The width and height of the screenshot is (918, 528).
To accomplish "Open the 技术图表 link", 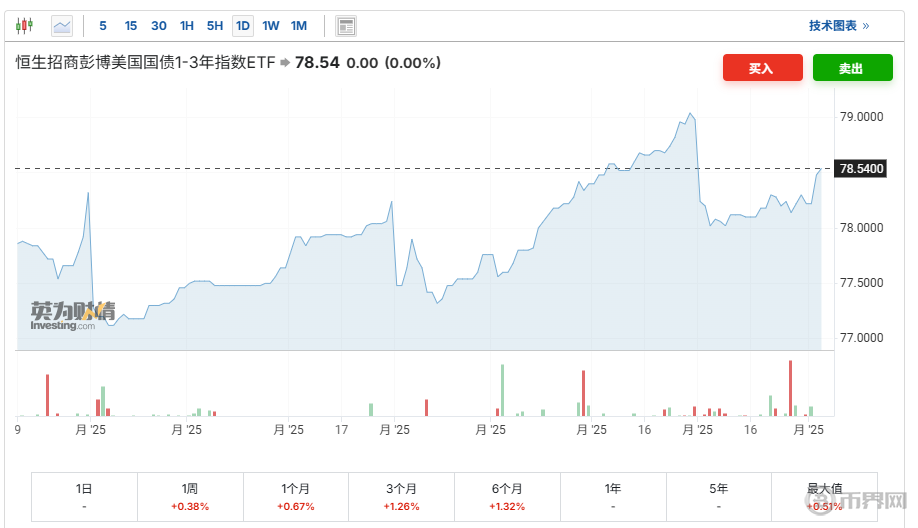I will pos(838,25).
